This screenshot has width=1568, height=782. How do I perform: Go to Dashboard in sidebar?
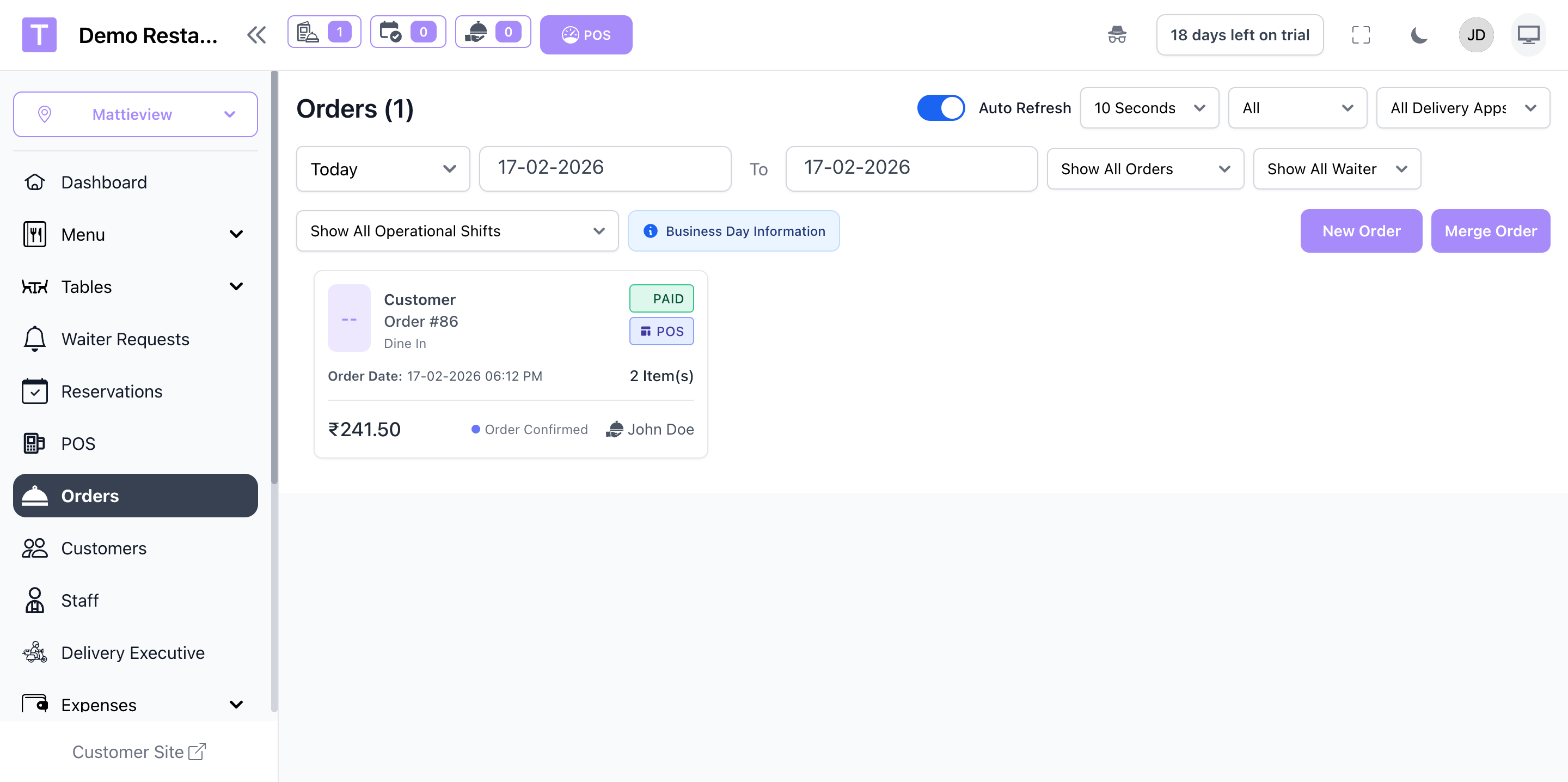(103, 182)
